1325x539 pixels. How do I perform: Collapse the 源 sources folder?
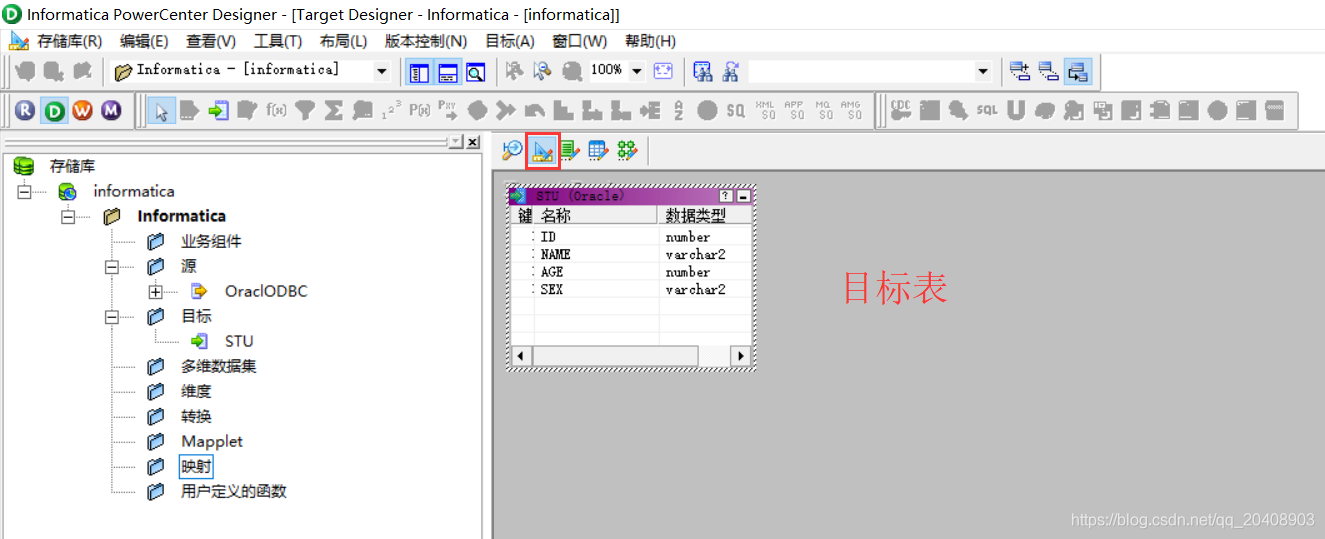point(112,266)
